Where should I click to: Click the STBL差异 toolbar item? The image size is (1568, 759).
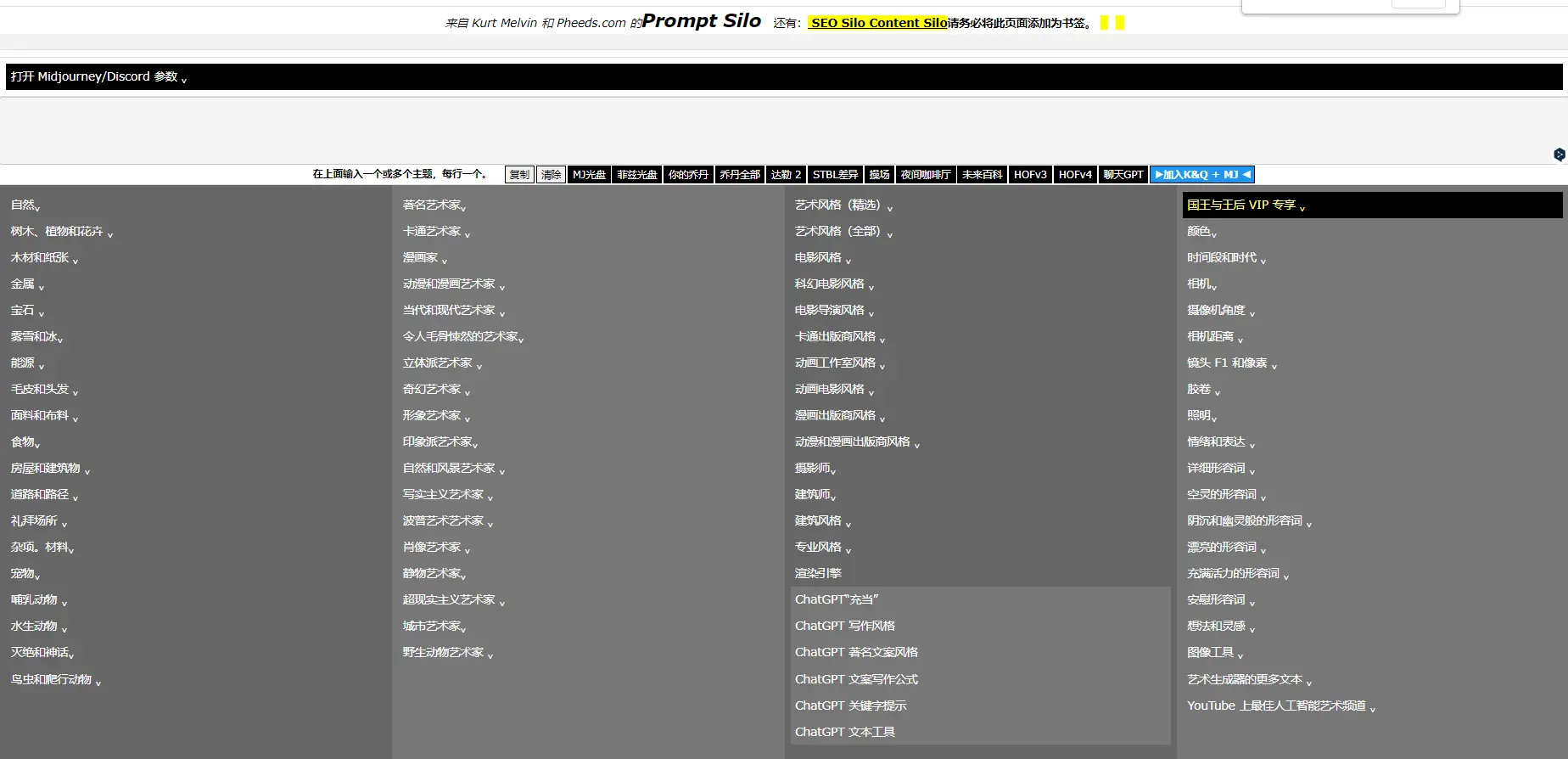coord(835,175)
